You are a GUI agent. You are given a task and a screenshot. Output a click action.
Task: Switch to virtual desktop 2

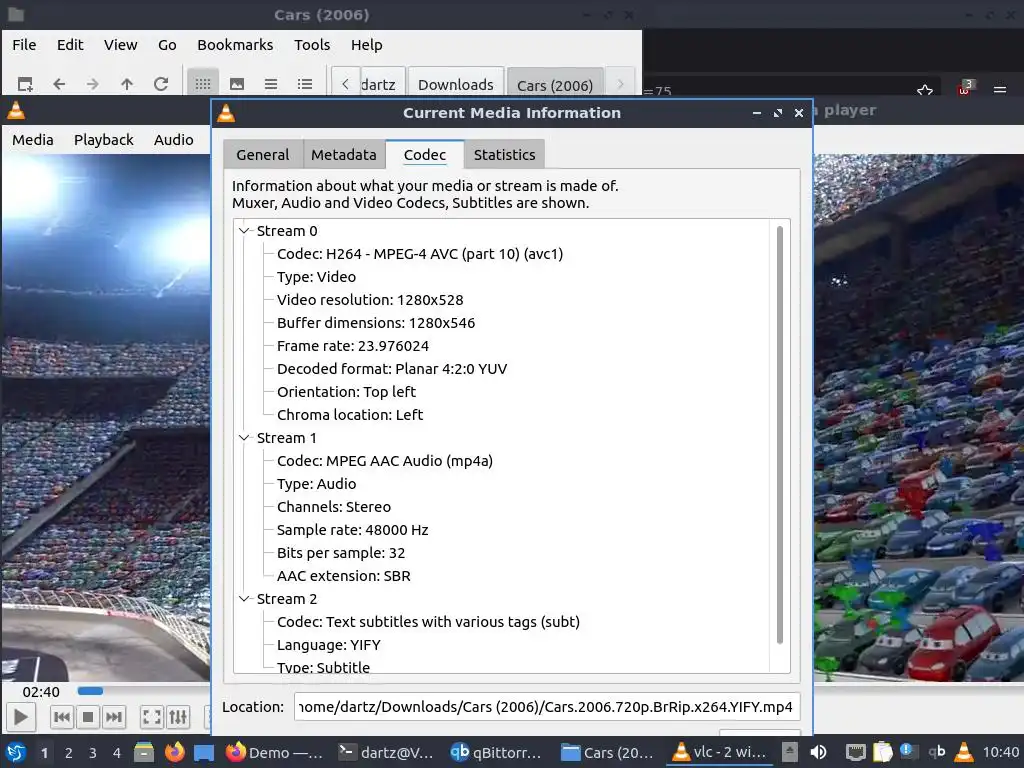tap(69, 753)
